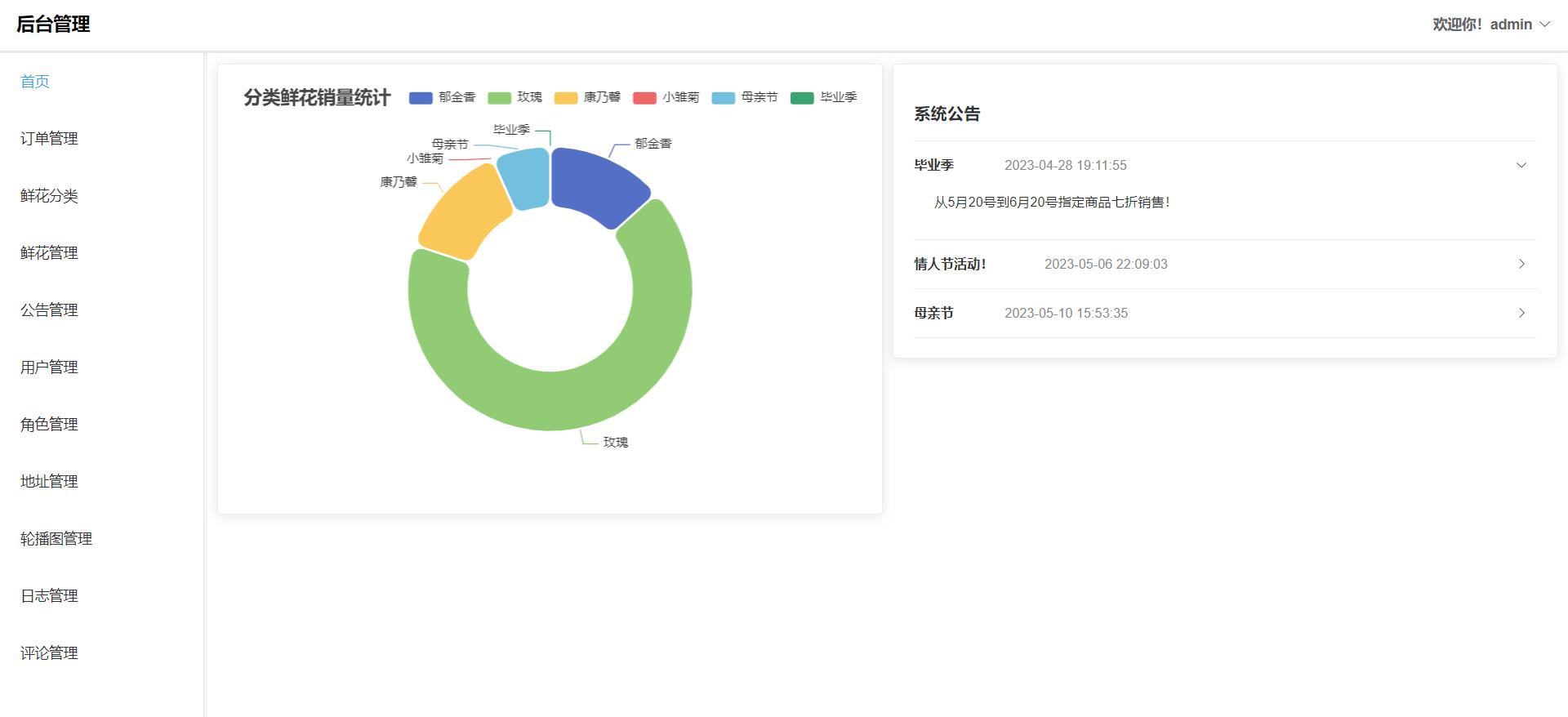1568x717 pixels.
Task: Collapse the 毕业季 announcement chevron
Action: (1521, 165)
